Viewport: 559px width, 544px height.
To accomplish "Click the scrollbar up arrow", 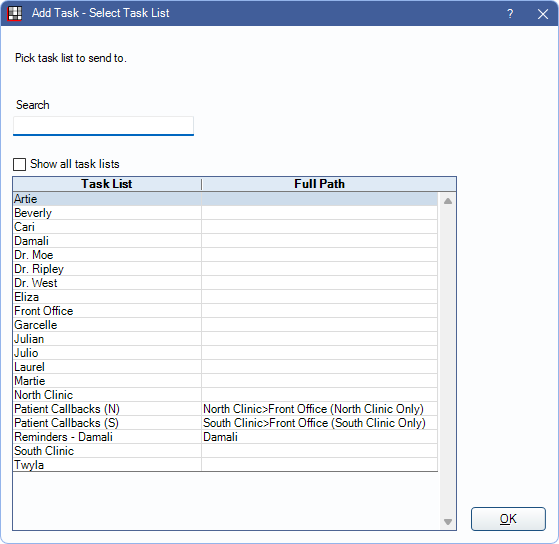I will click(x=448, y=201).
